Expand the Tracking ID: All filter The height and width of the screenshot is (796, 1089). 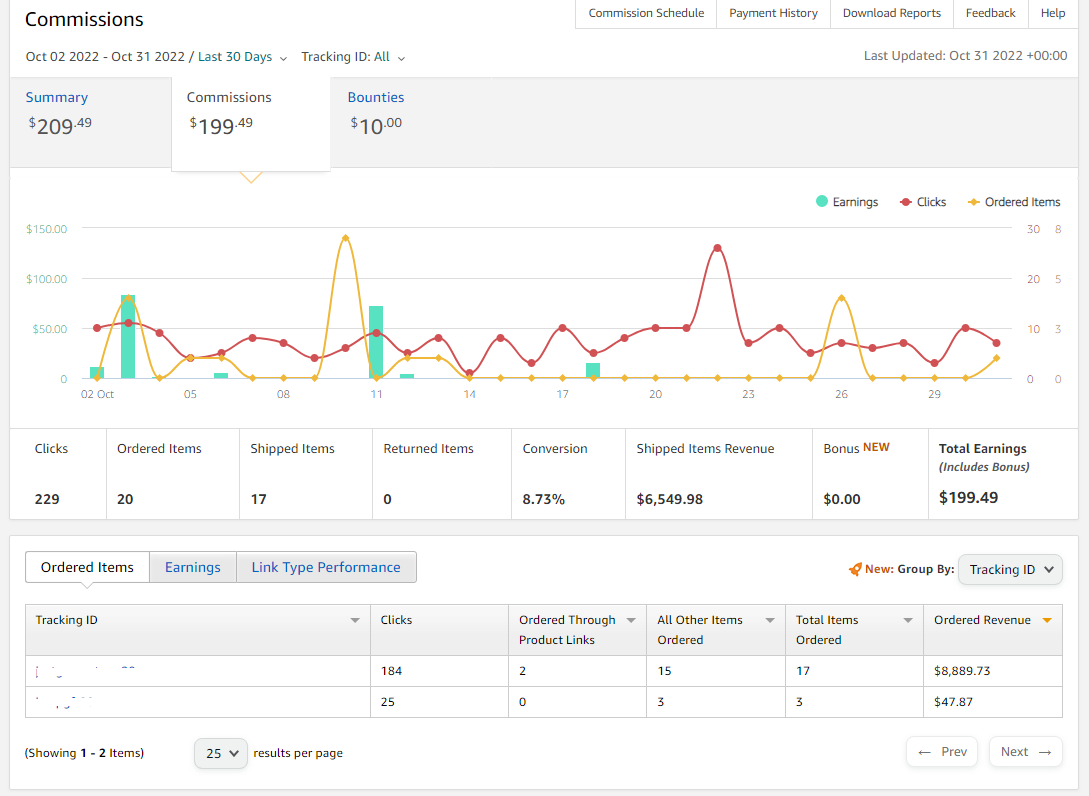353,57
